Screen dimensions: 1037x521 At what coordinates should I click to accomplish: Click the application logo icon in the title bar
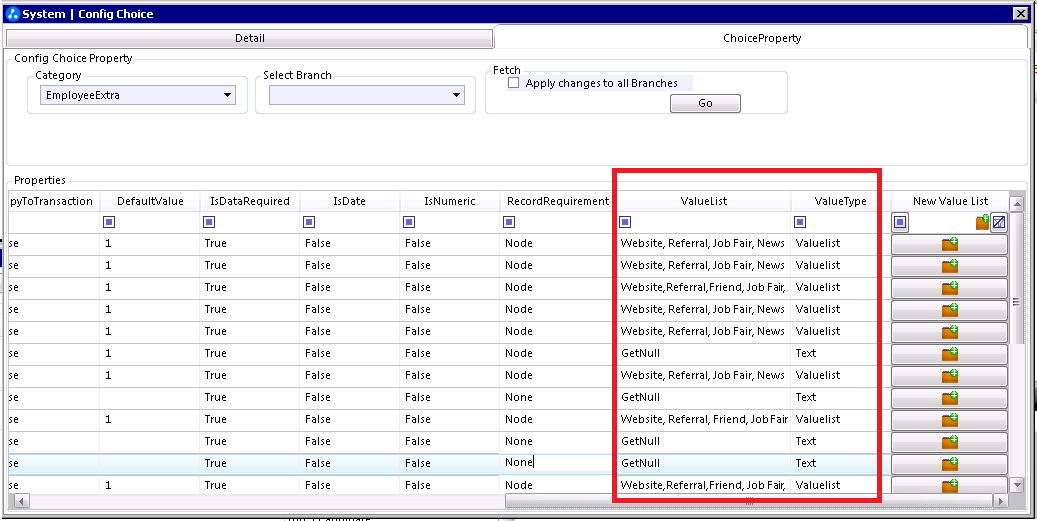13,13
